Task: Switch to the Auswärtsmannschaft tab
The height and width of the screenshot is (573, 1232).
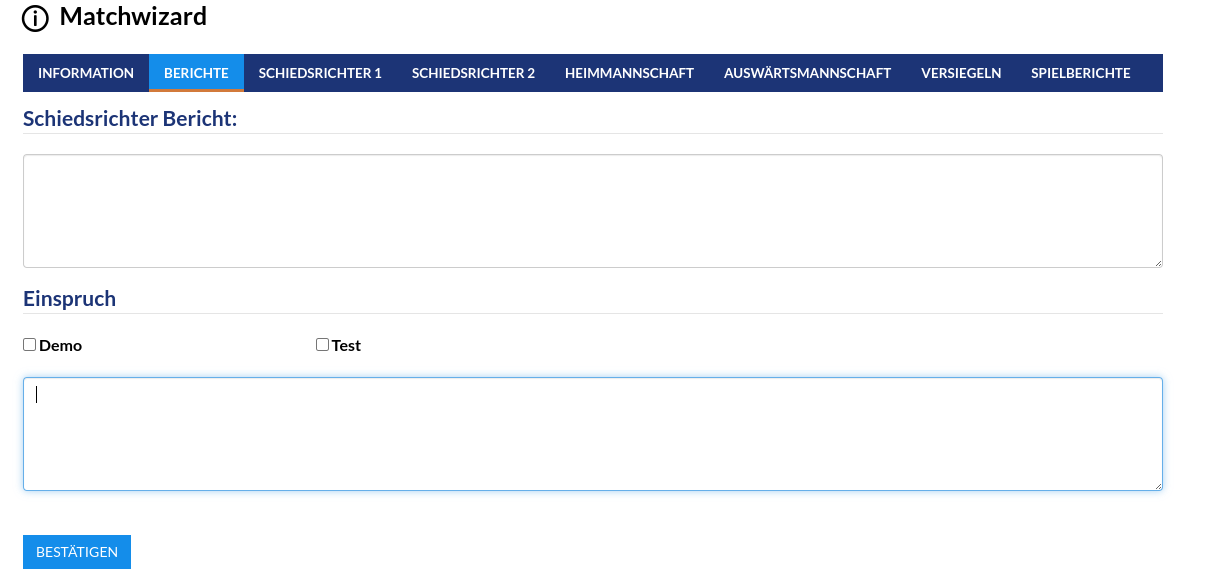Action: pyautogui.click(x=807, y=73)
